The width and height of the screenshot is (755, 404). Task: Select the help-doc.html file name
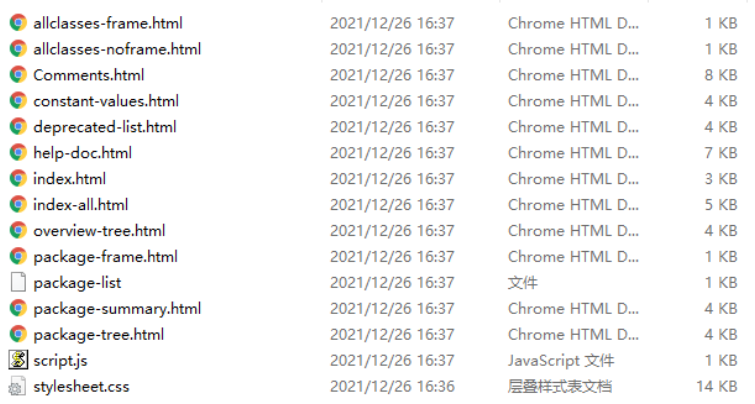(x=82, y=153)
